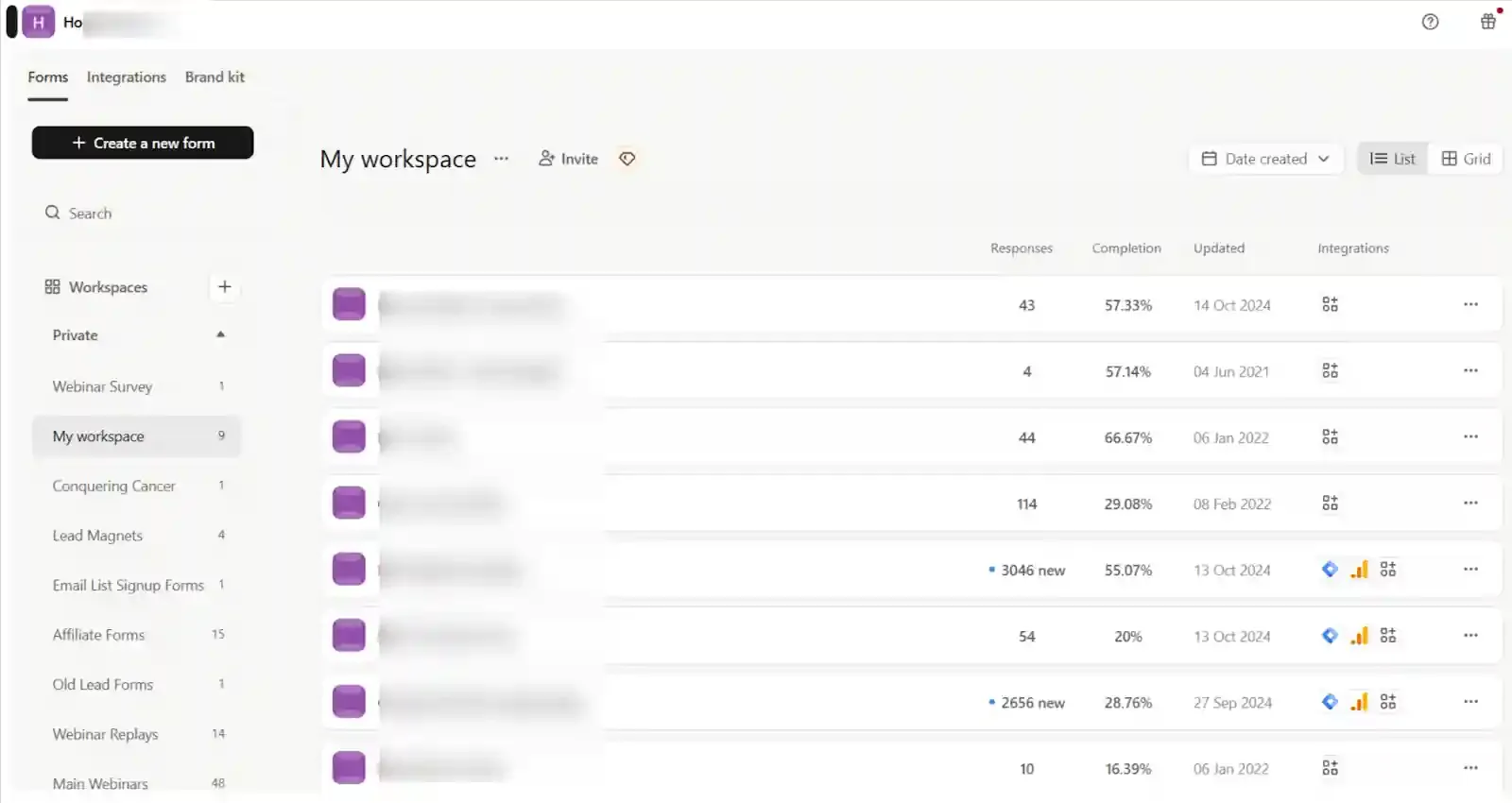Open integrations icon for 29.08% row
The height and width of the screenshot is (803, 1512).
(x=1330, y=503)
